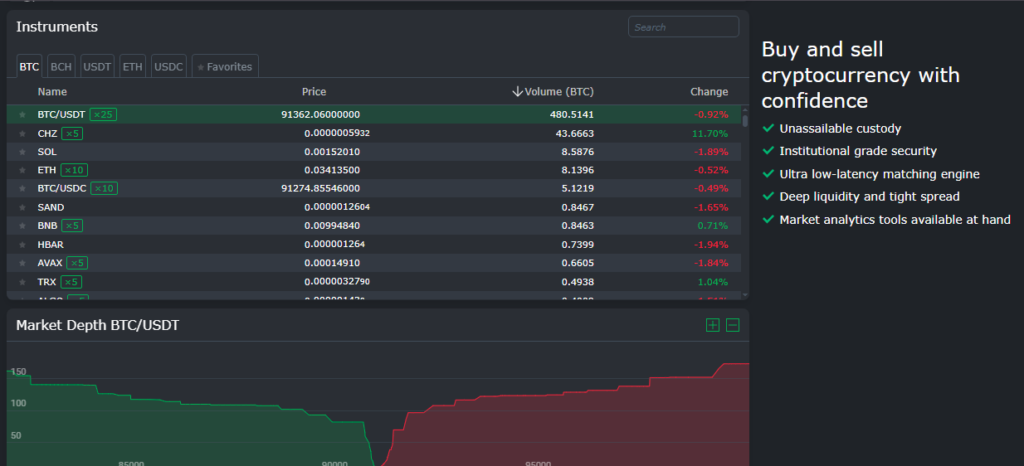The image size is (1024, 466).
Task: Star BTC/USDT as a favorite
Action: tap(23, 115)
